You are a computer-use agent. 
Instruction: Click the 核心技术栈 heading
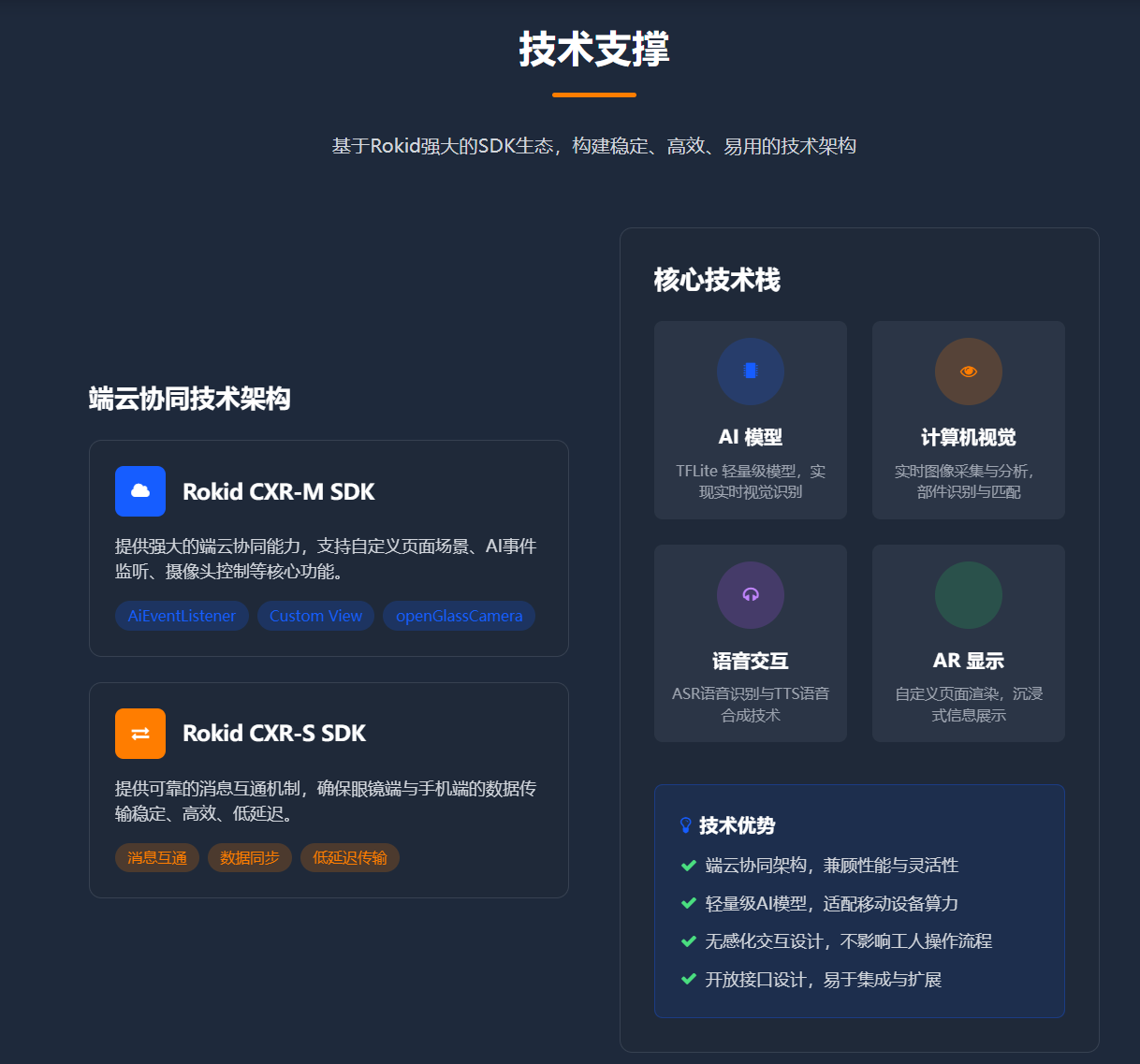[717, 280]
